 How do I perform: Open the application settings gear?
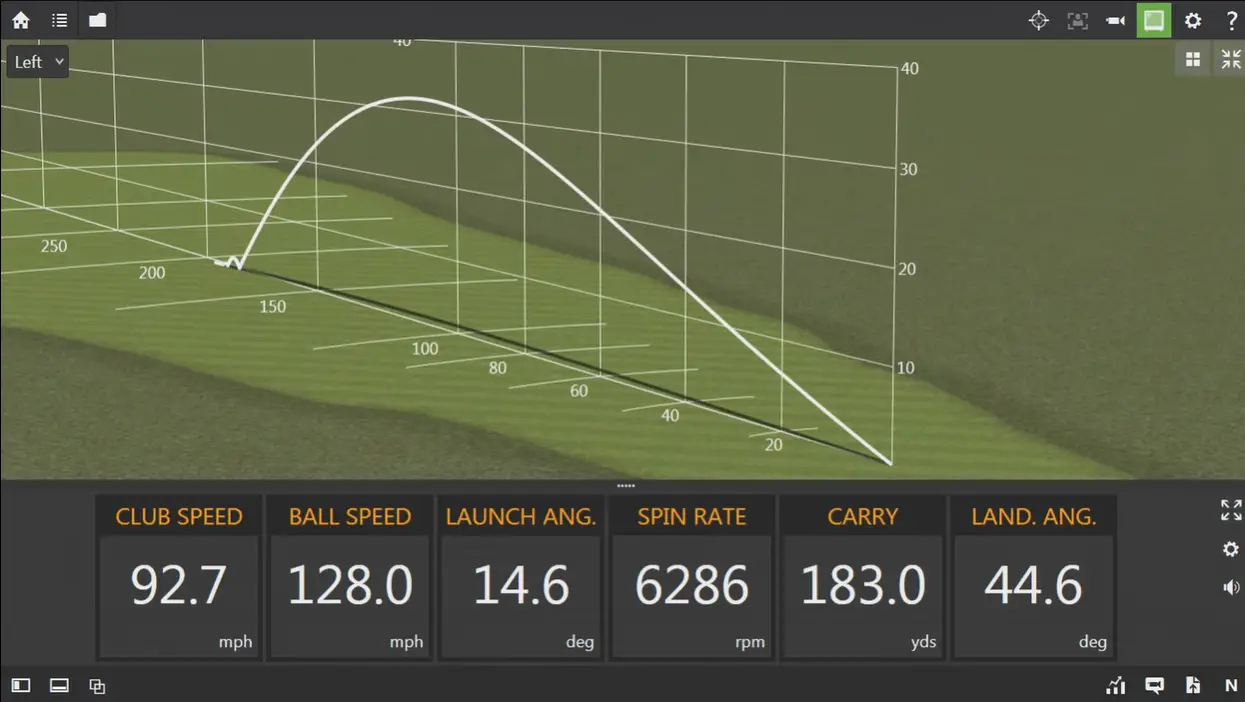(1192, 20)
